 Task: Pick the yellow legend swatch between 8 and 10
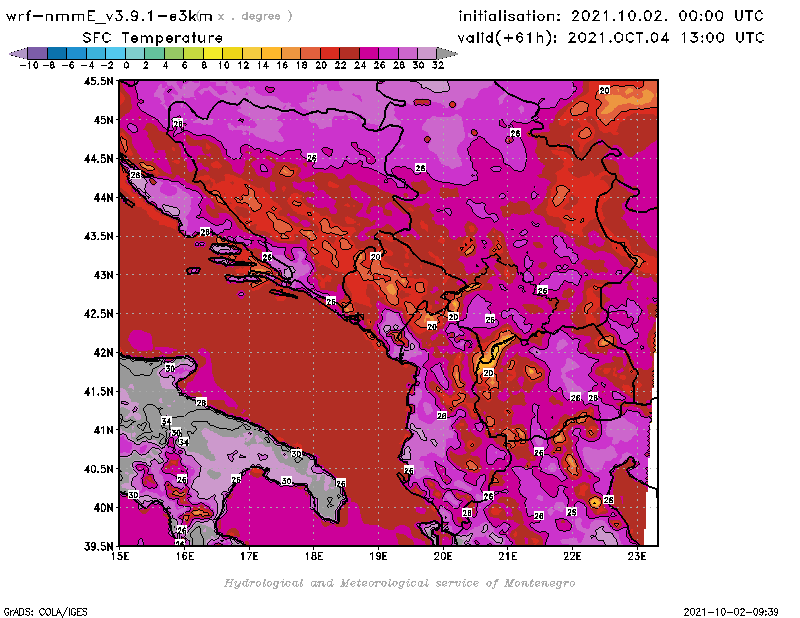click(x=213, y=53)
